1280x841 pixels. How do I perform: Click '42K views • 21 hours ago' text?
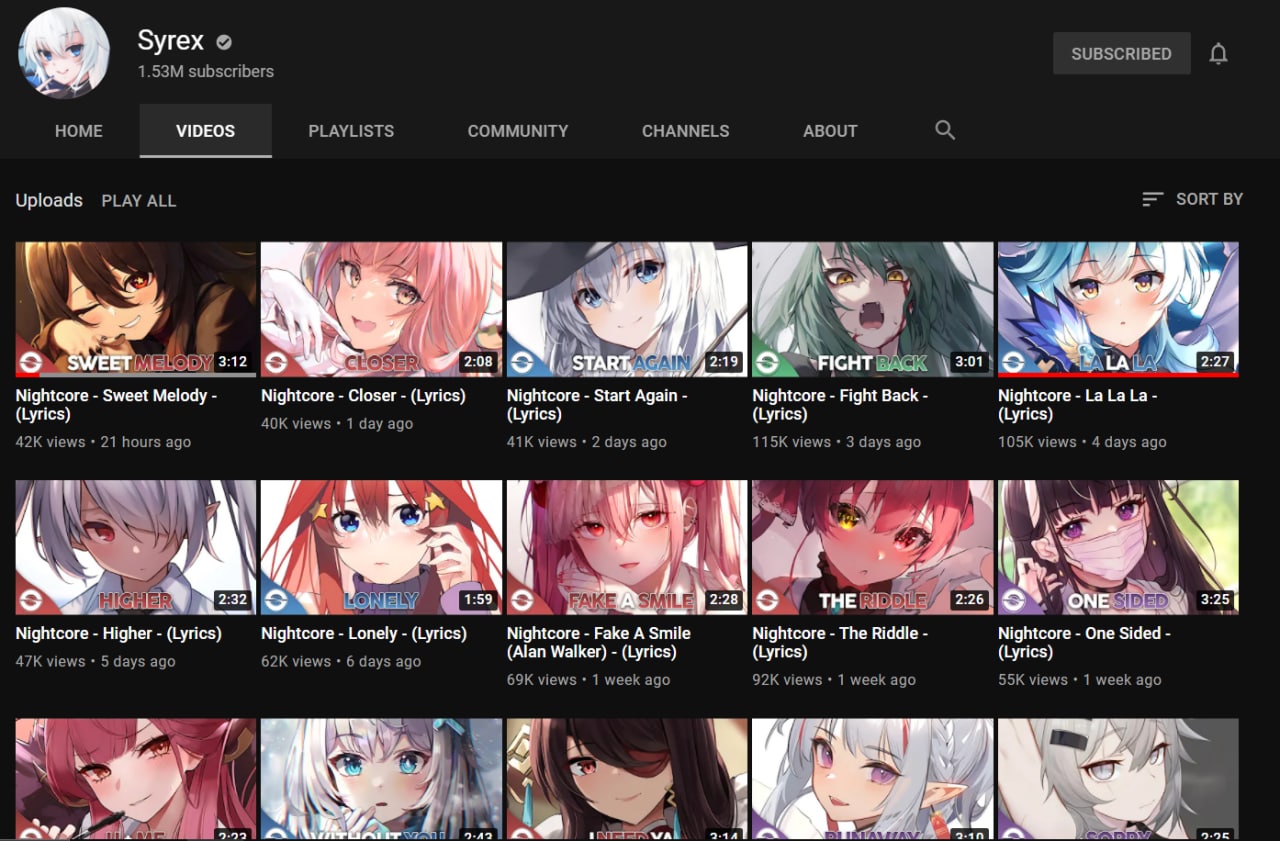pos(103,442)
